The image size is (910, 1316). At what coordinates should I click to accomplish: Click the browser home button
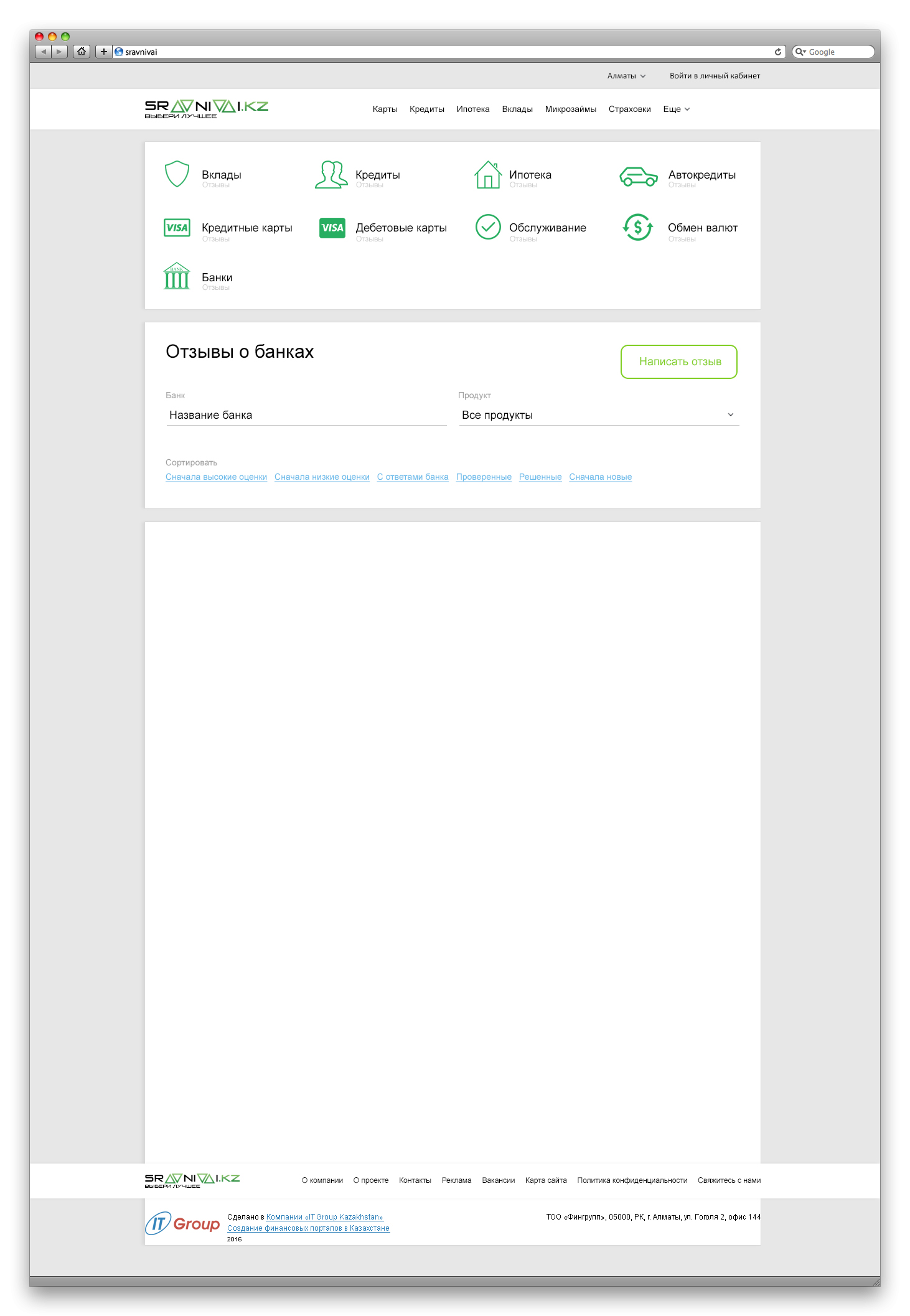[82, 52]
